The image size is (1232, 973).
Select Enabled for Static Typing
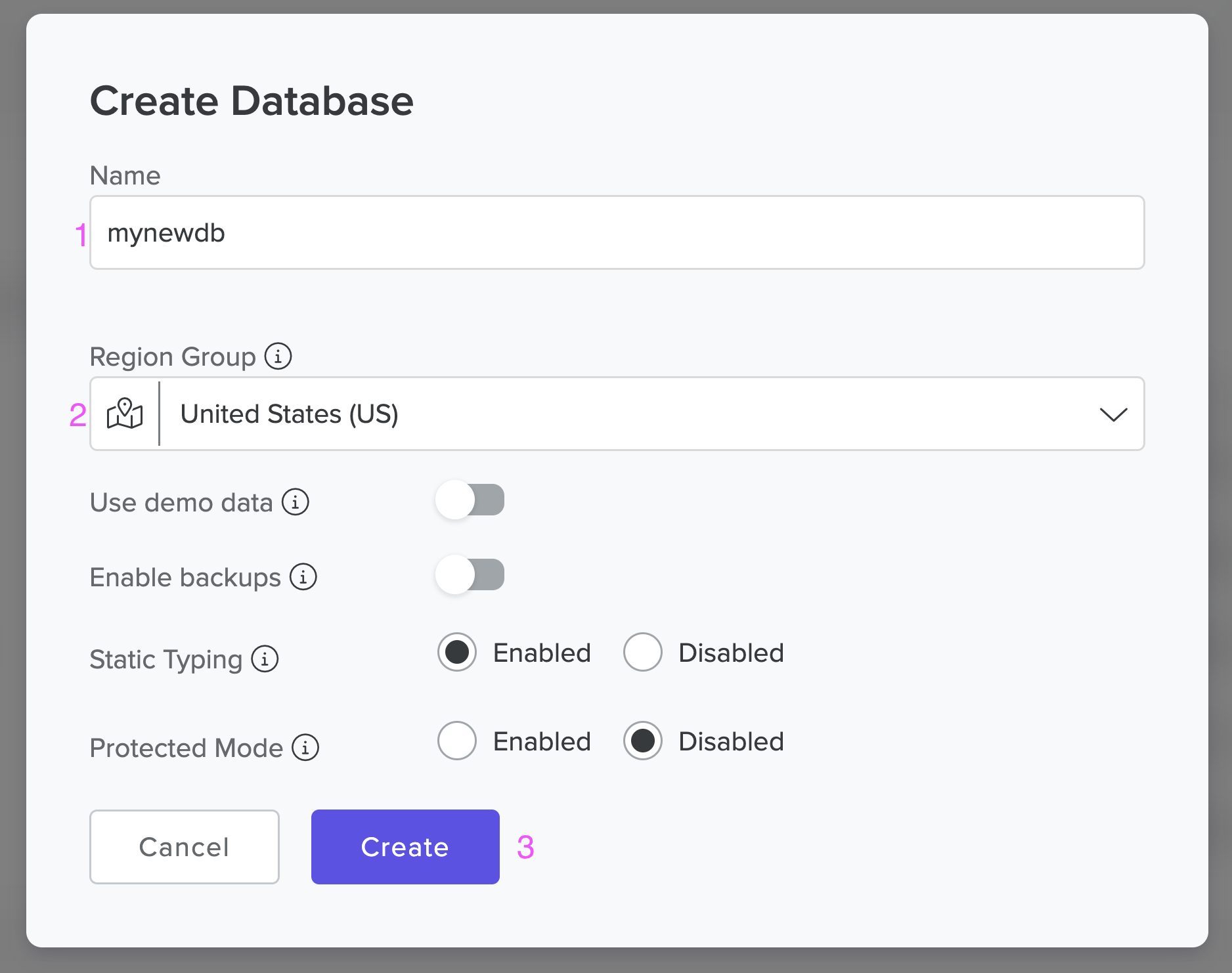pyautogui.click(x=457, y=652)
